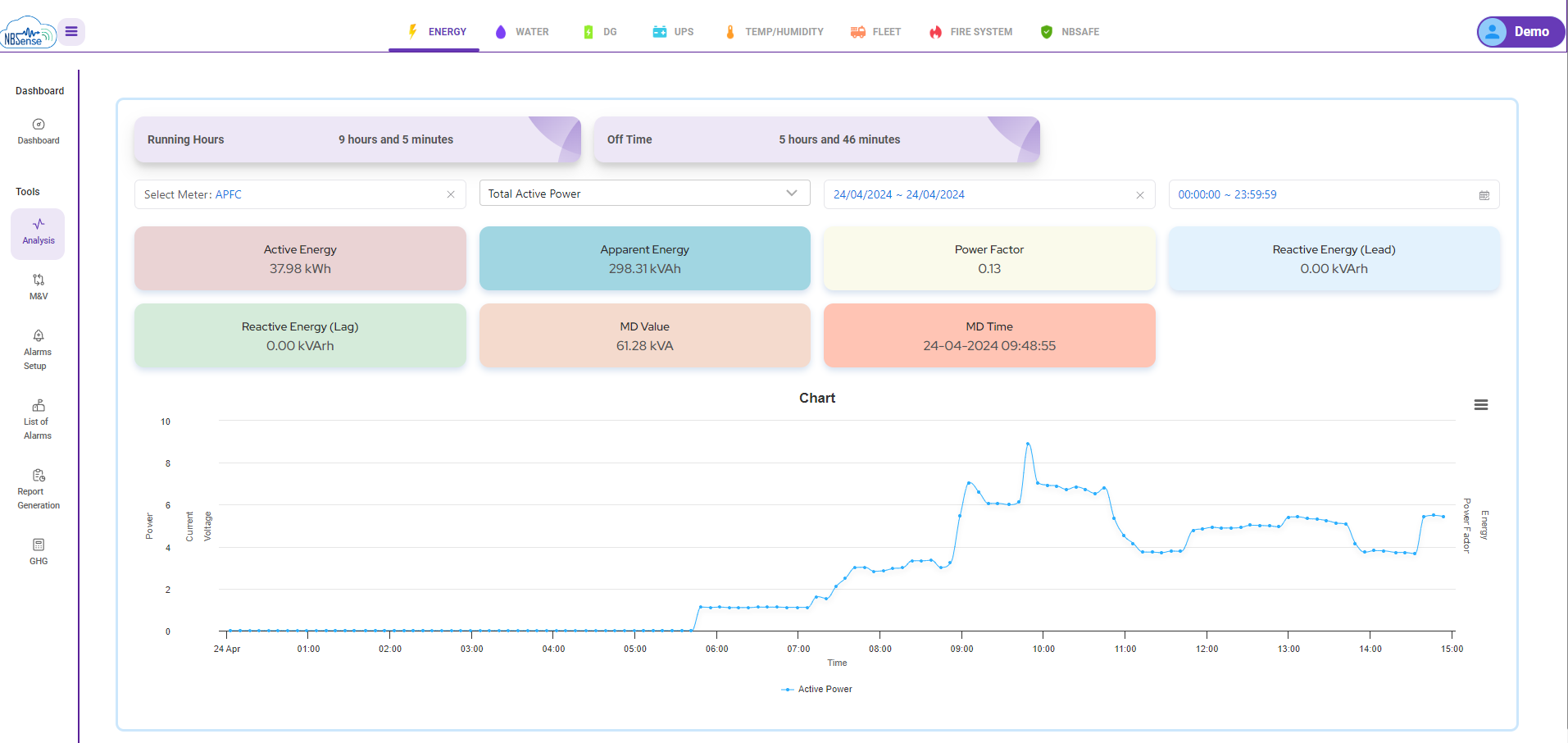Click the Energy axis label on right
The image size is (1568, 743).
(x=1484, y=525)
